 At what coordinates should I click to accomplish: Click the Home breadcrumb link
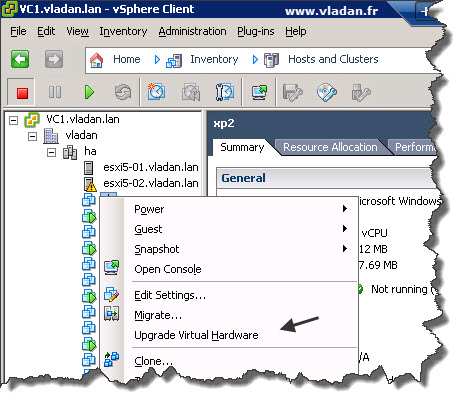pos(127,59)
